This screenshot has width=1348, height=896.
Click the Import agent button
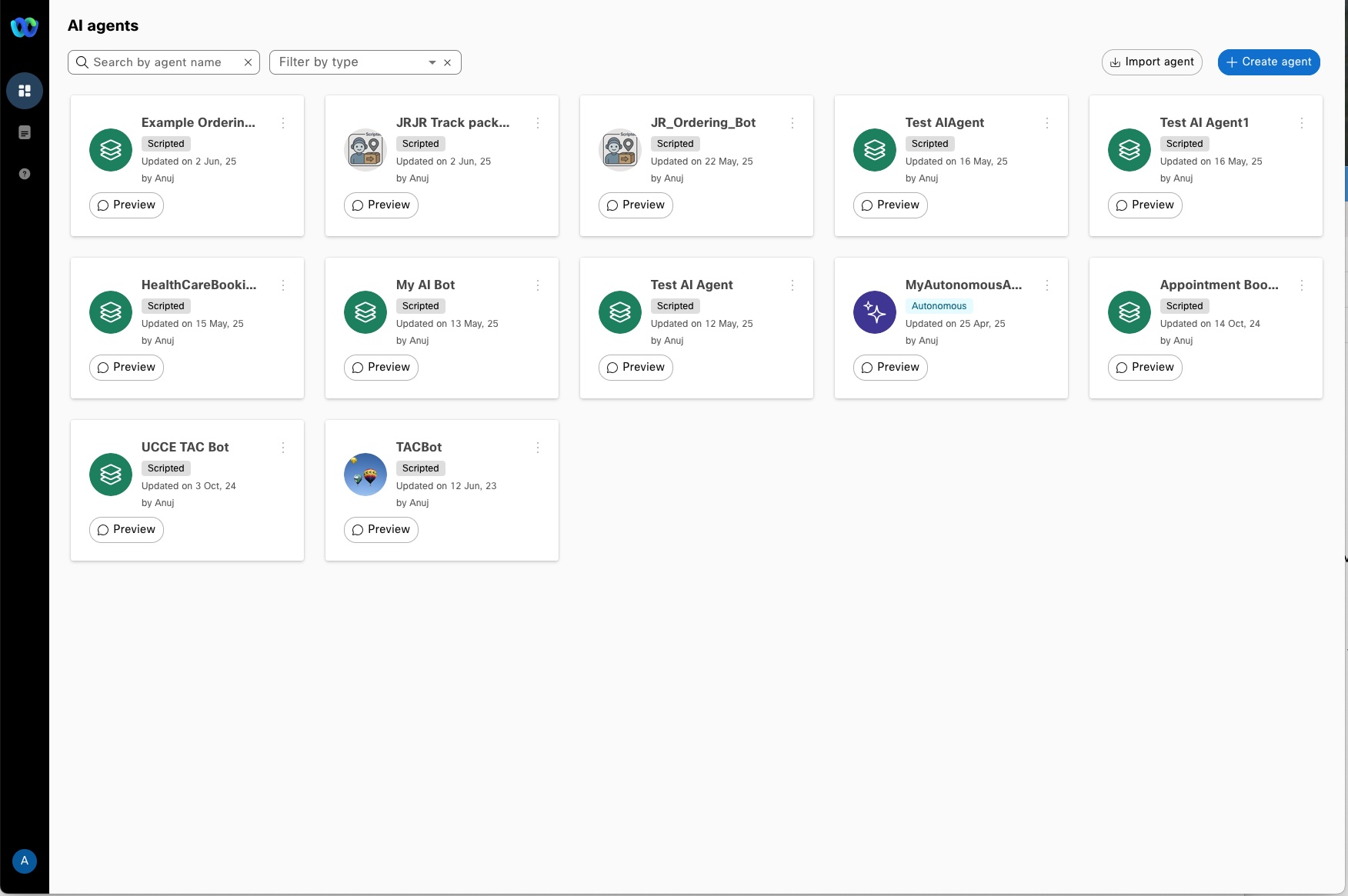tap(1152, 62)
